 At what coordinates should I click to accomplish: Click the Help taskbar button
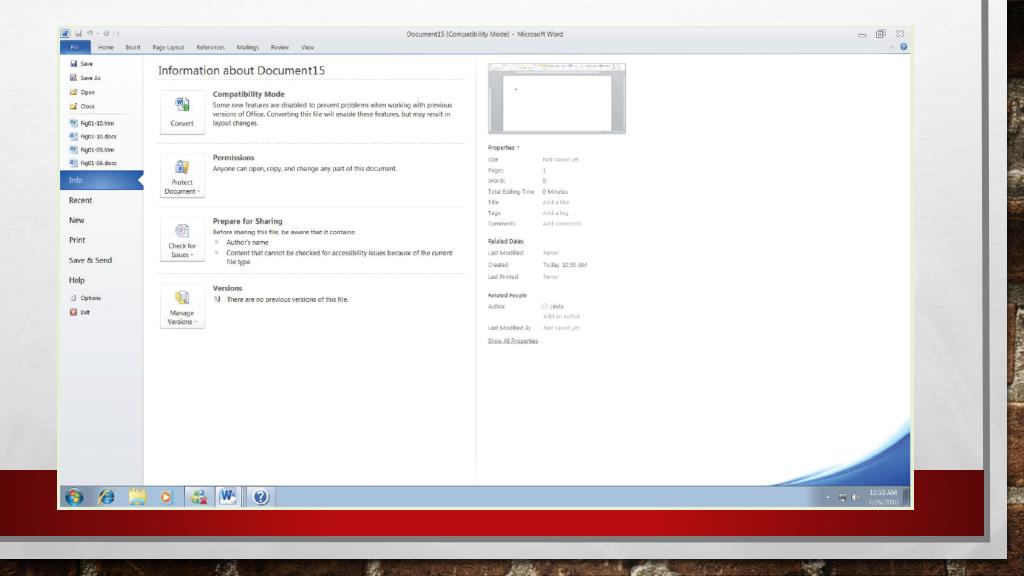[261, 497]
